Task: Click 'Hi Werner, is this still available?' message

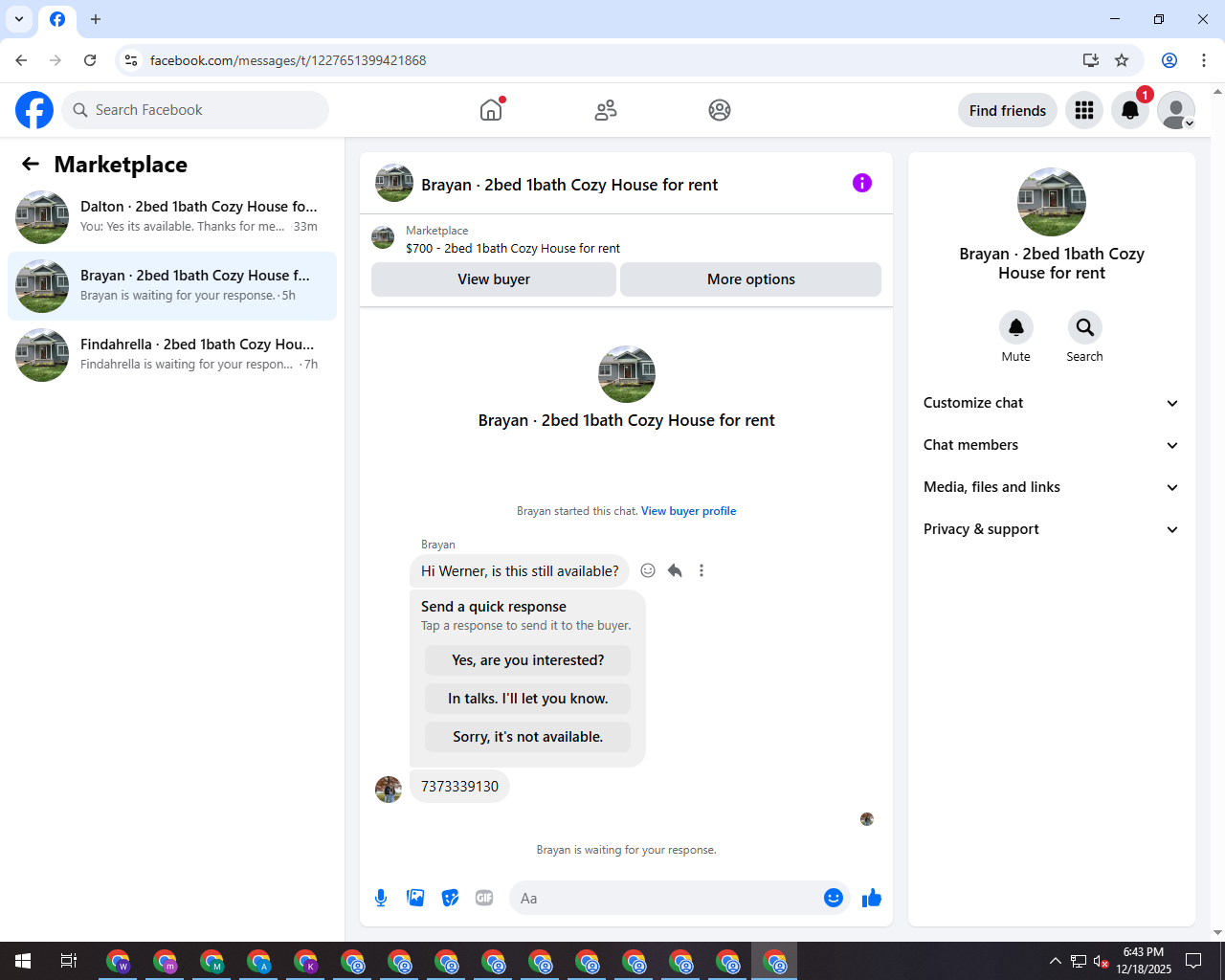Action: coord(520,571)
